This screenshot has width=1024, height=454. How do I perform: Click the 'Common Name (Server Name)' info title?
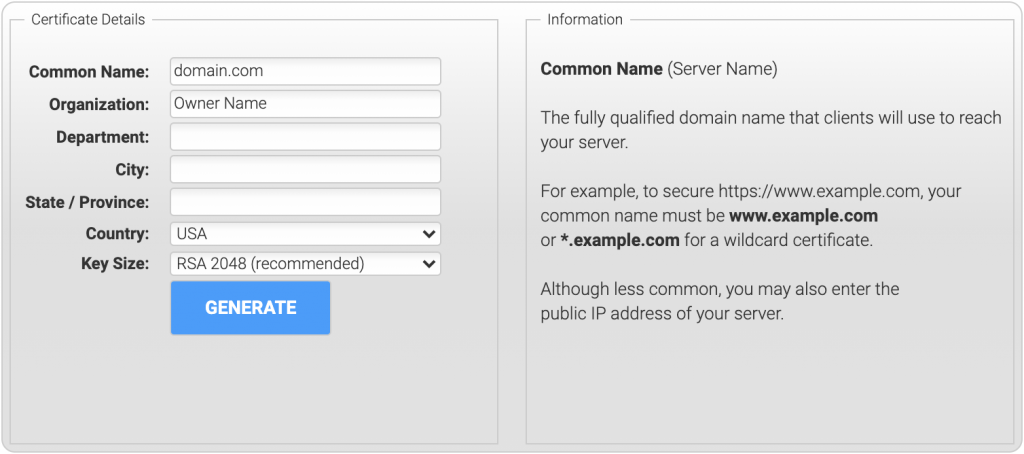click(x=659, y=69)
